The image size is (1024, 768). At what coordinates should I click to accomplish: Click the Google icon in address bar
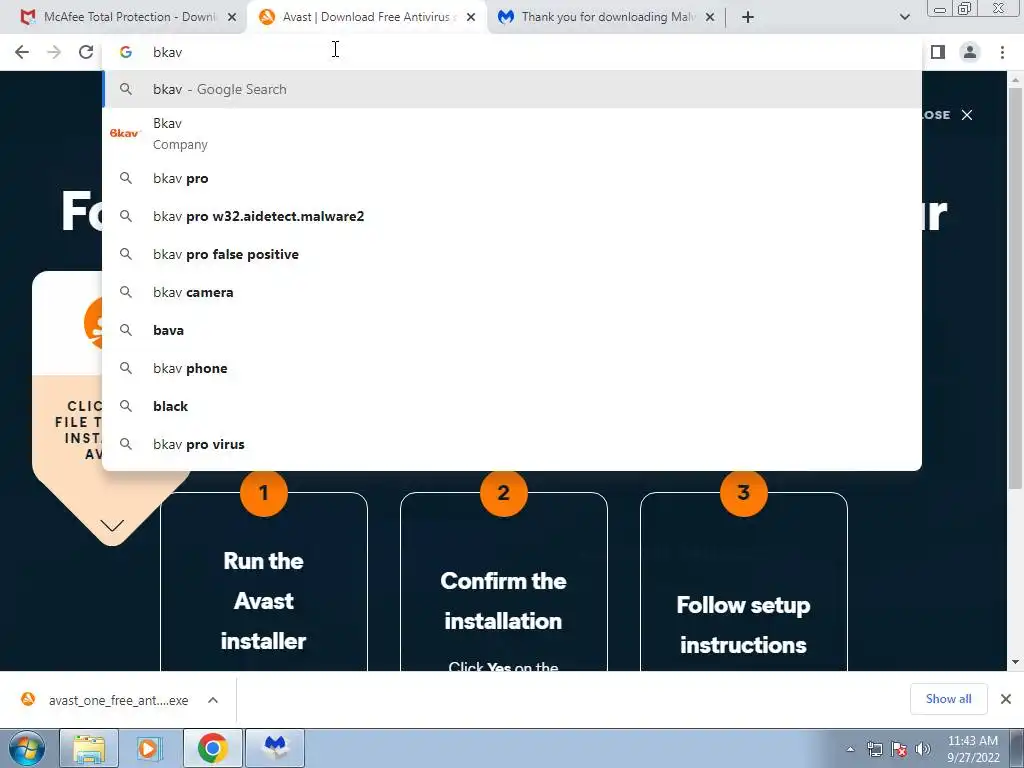coord(125,52)
